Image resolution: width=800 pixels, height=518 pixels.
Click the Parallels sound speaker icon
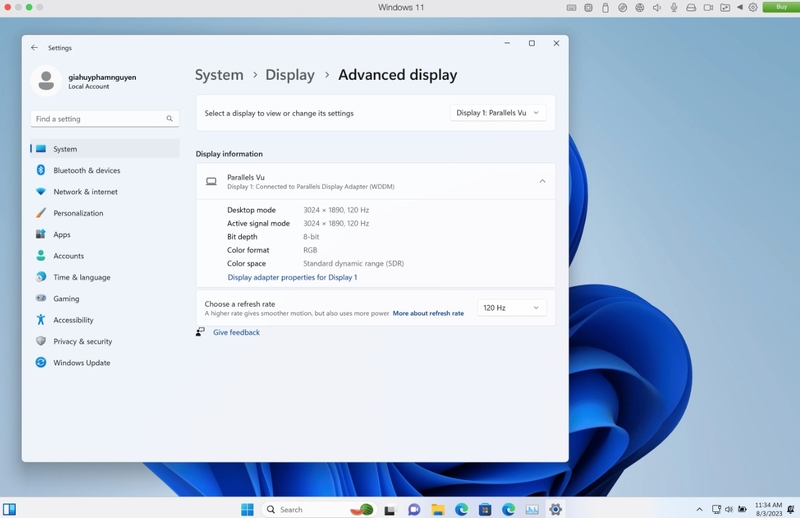coord(657,8)
